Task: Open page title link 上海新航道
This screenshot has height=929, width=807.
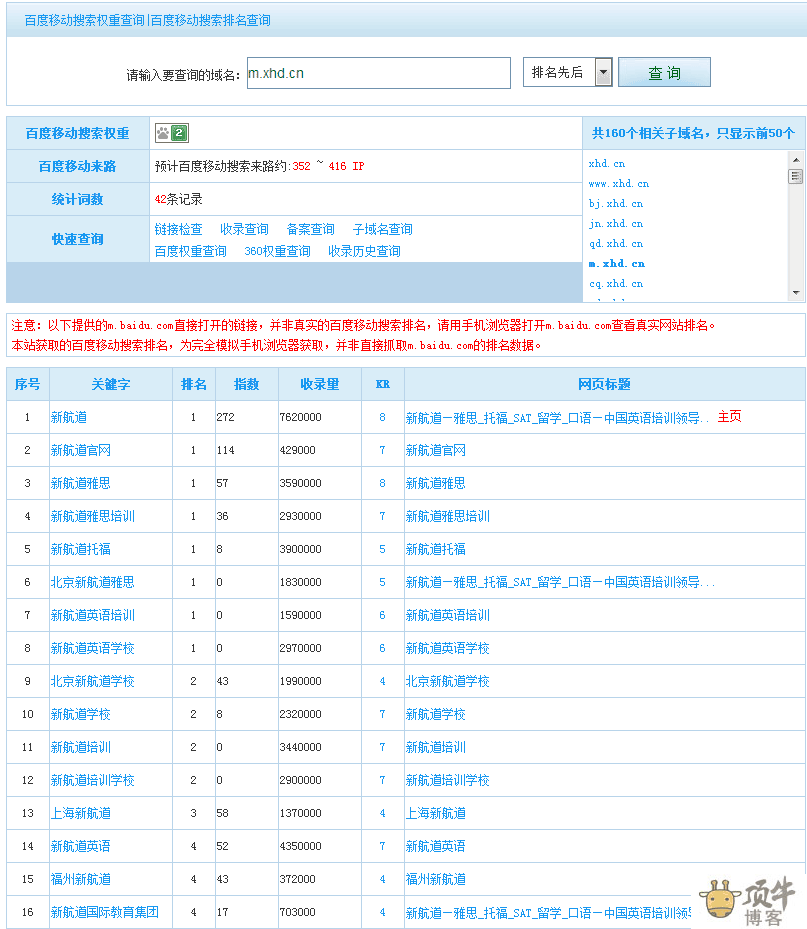Action: (x=435, y=813)
